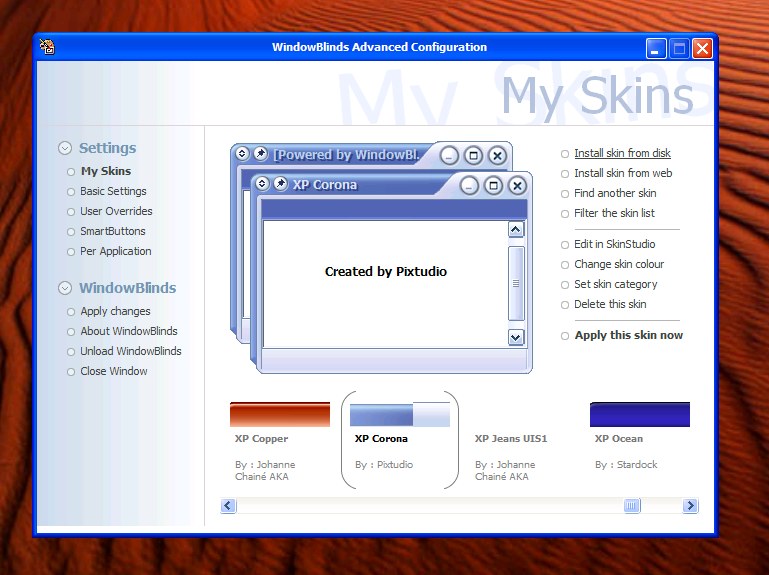769x575 pixels.
Task: Select the bullet beside Apply this skin now
Action: click(565, 336)
